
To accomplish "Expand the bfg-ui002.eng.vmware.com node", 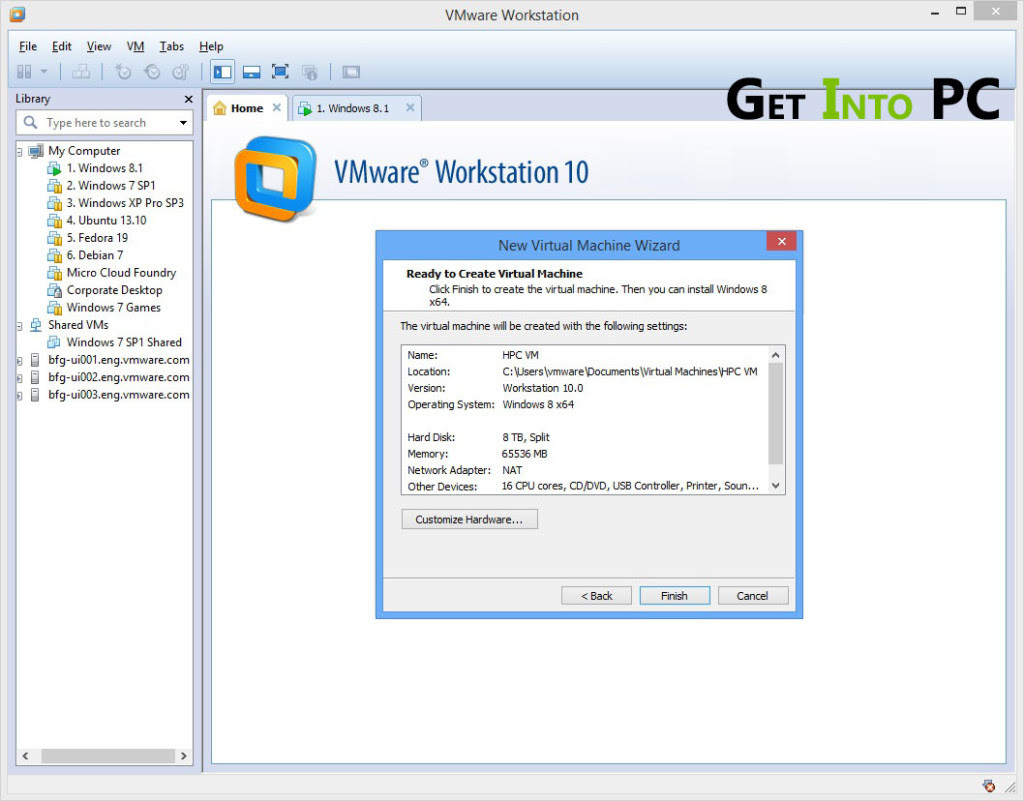I will coord(19,378).
